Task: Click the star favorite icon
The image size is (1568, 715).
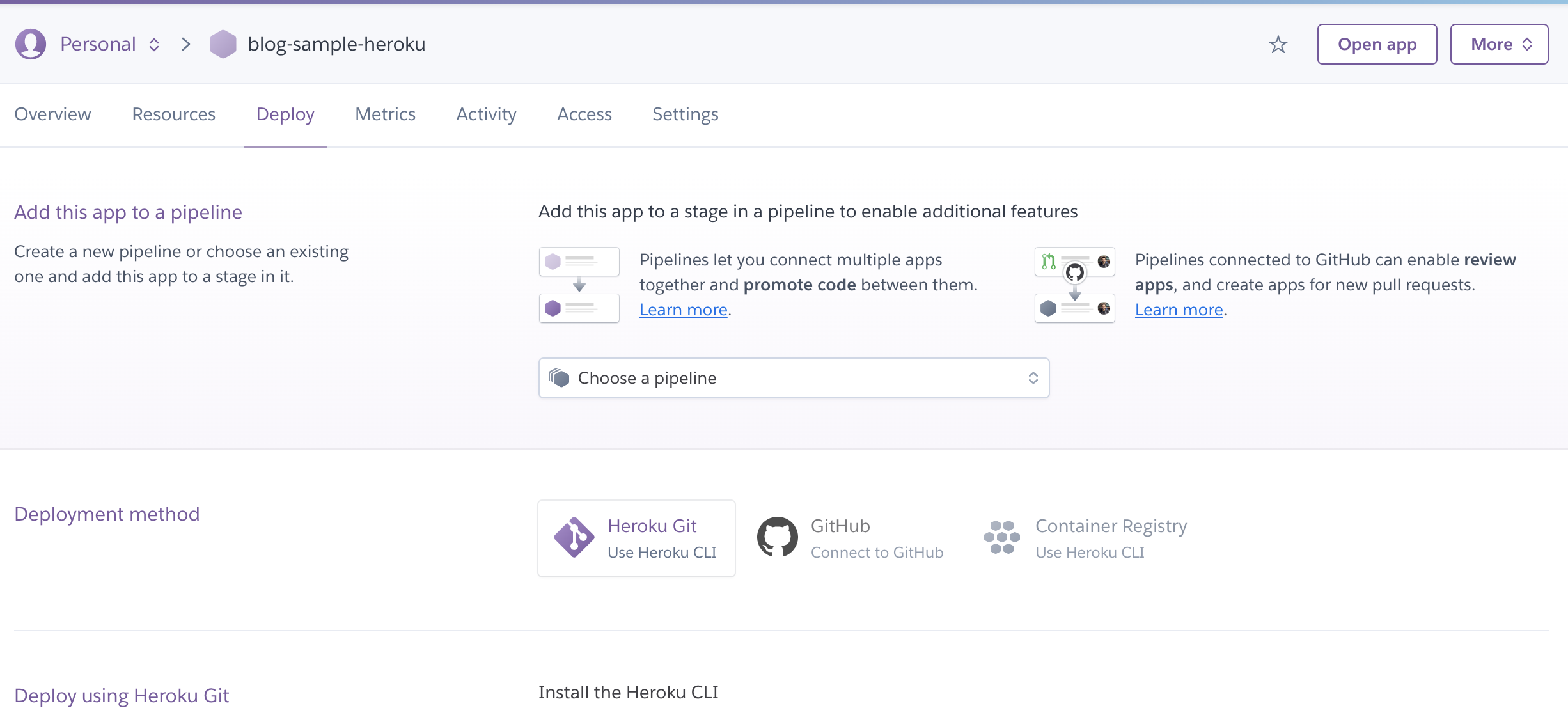Action: click(x=1278, y=44)
